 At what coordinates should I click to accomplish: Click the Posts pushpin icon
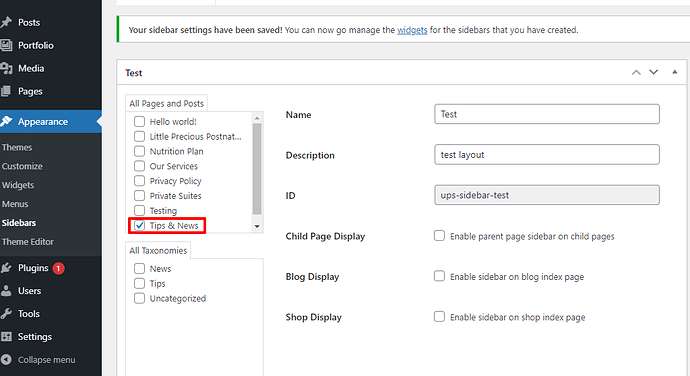pyautogui.click(x=6, y=22)
